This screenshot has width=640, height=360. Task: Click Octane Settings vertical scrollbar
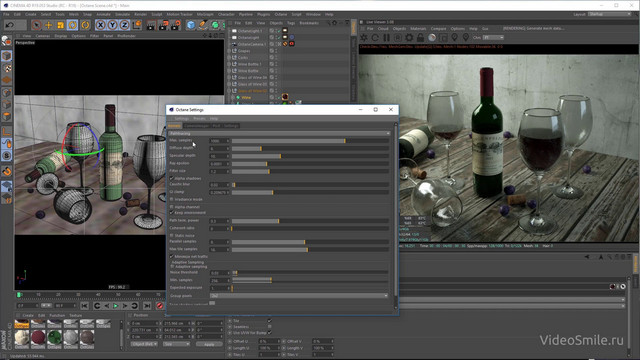pos(395,215)
